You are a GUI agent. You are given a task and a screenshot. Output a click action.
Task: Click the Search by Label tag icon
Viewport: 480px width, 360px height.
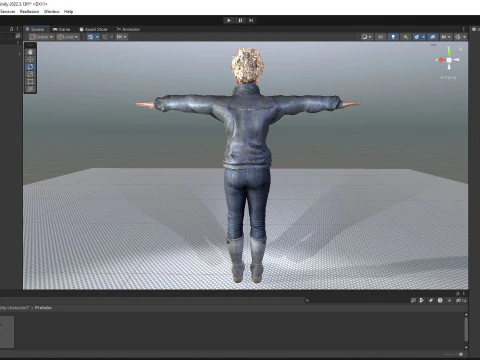431,300
